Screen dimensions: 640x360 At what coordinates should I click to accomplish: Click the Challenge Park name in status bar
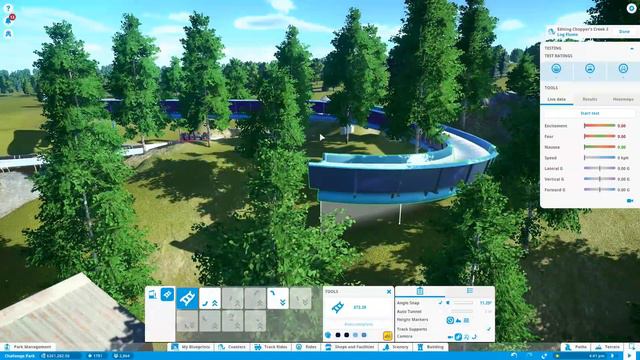coord(19,356)
